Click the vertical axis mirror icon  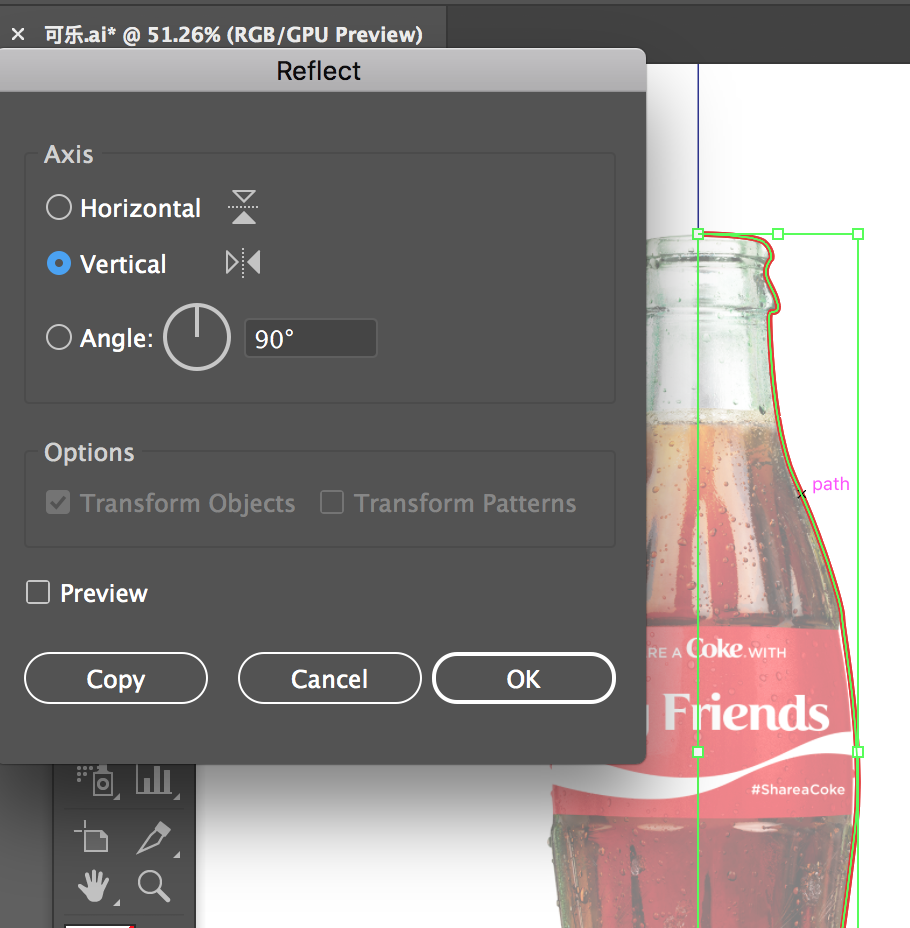pyautogui.click(x=243, y=263)
